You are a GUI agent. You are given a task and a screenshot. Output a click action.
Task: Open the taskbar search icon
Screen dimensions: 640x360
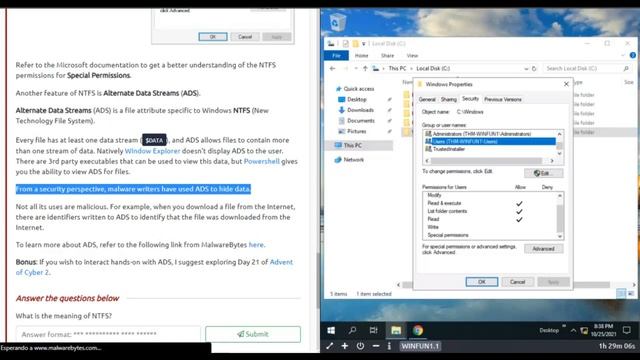[x=352, y=330]
